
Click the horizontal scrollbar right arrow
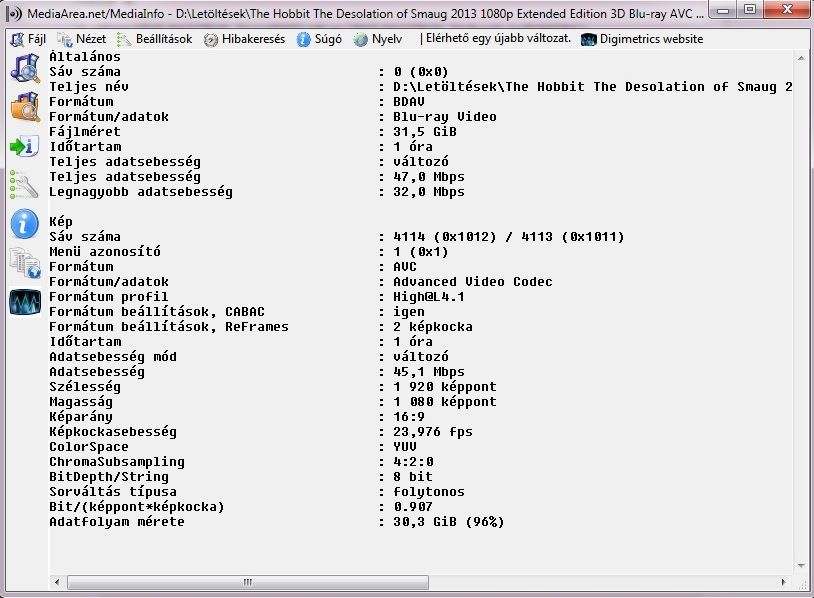tap(783, 582)
